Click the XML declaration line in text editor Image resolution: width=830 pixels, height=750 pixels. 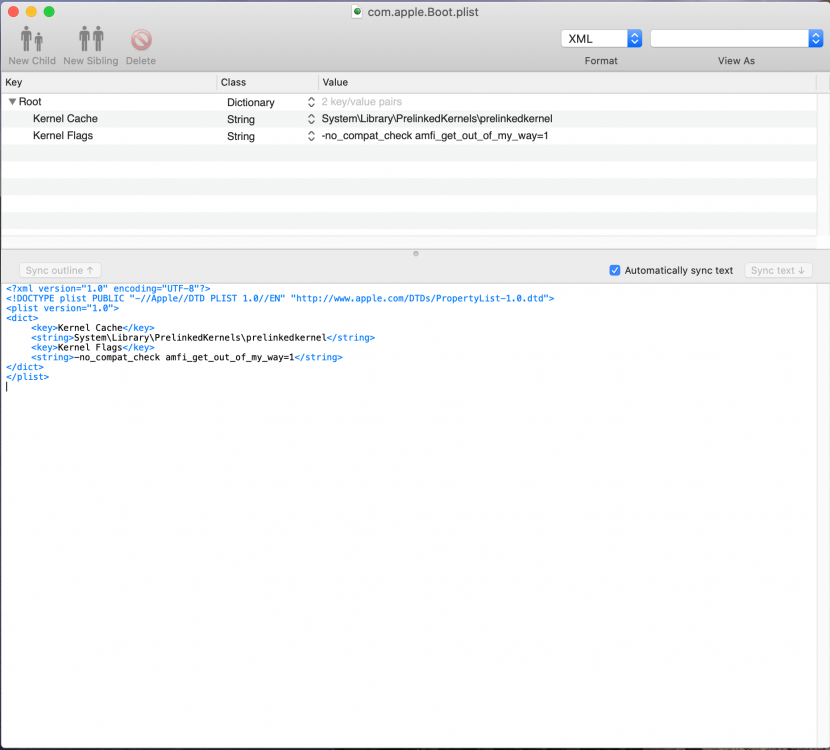(108, 288)
